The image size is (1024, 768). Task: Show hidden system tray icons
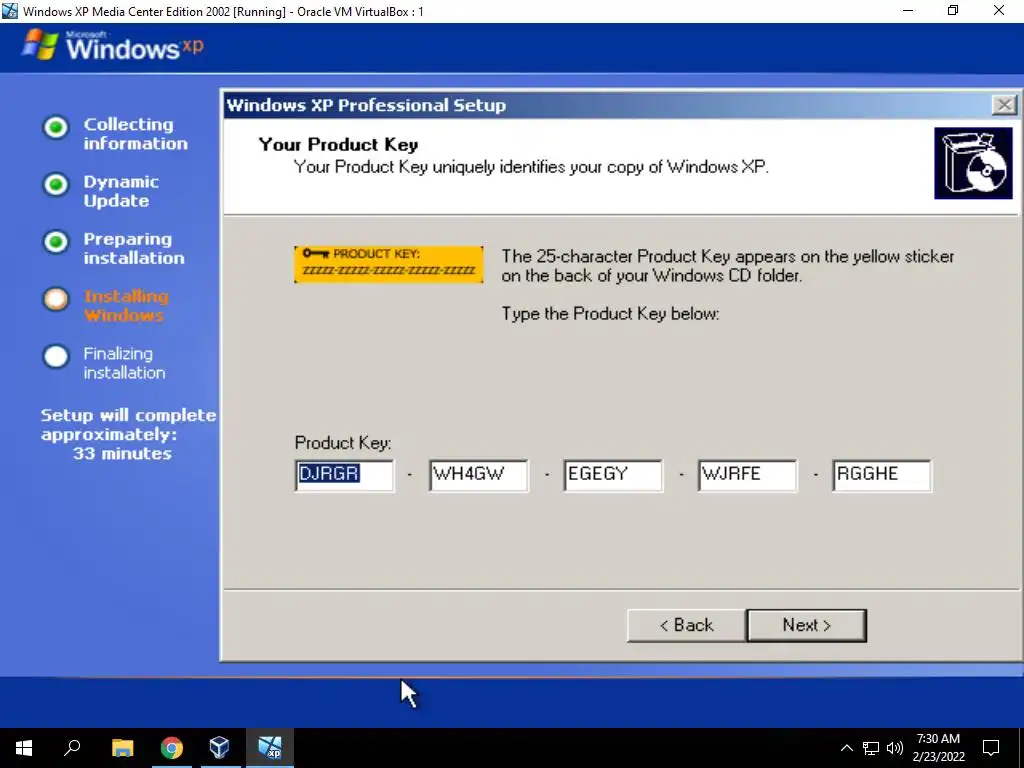point(846,748)
